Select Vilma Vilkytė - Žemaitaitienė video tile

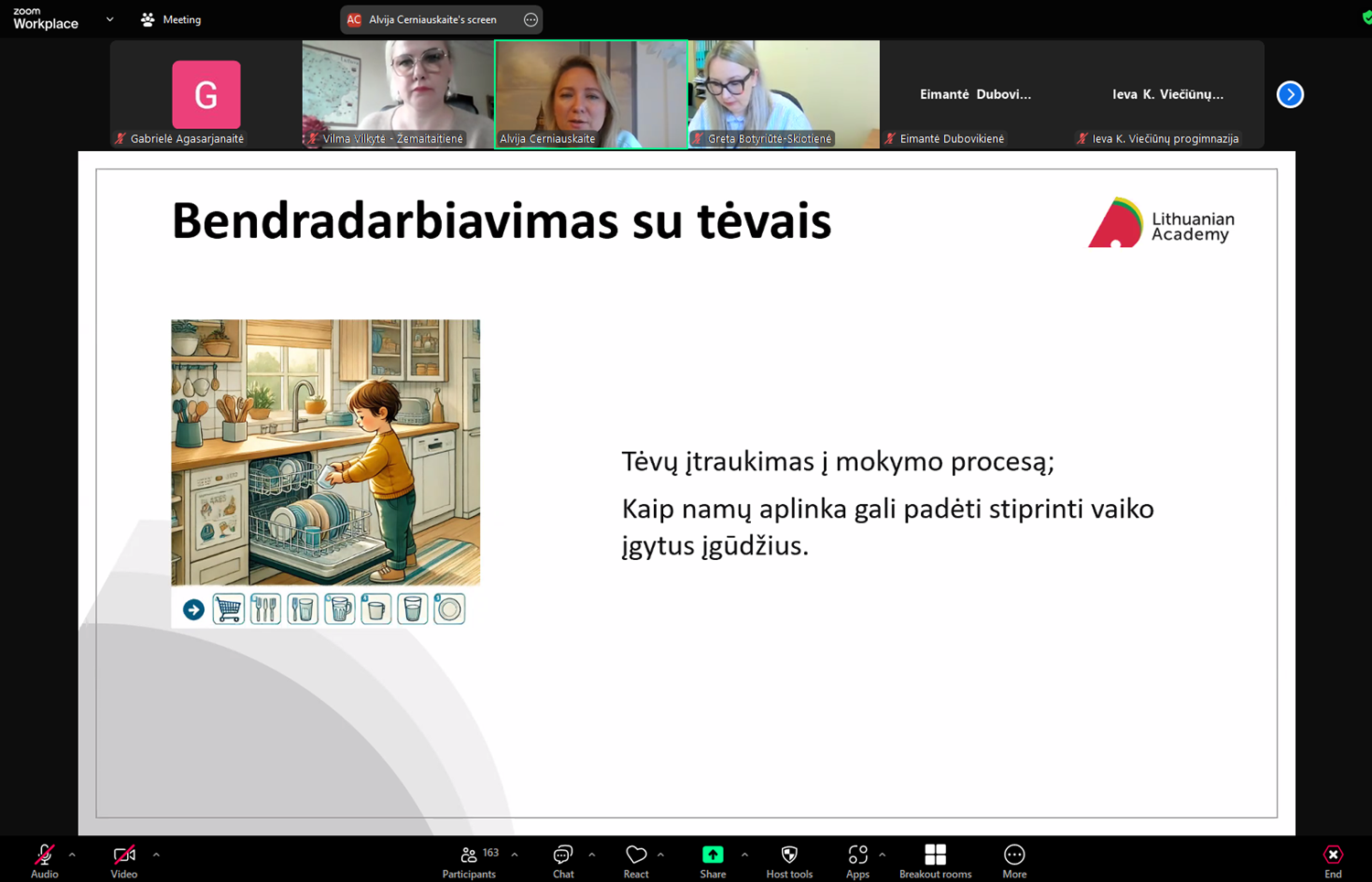398,94
